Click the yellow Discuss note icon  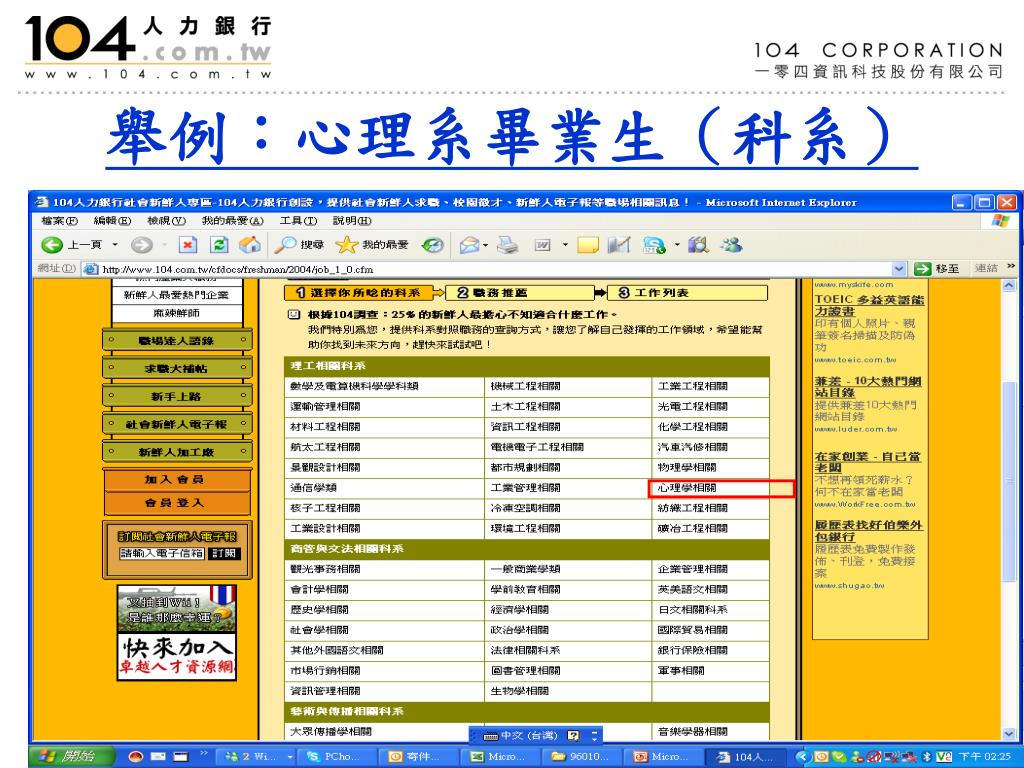(x=588, y=245)
